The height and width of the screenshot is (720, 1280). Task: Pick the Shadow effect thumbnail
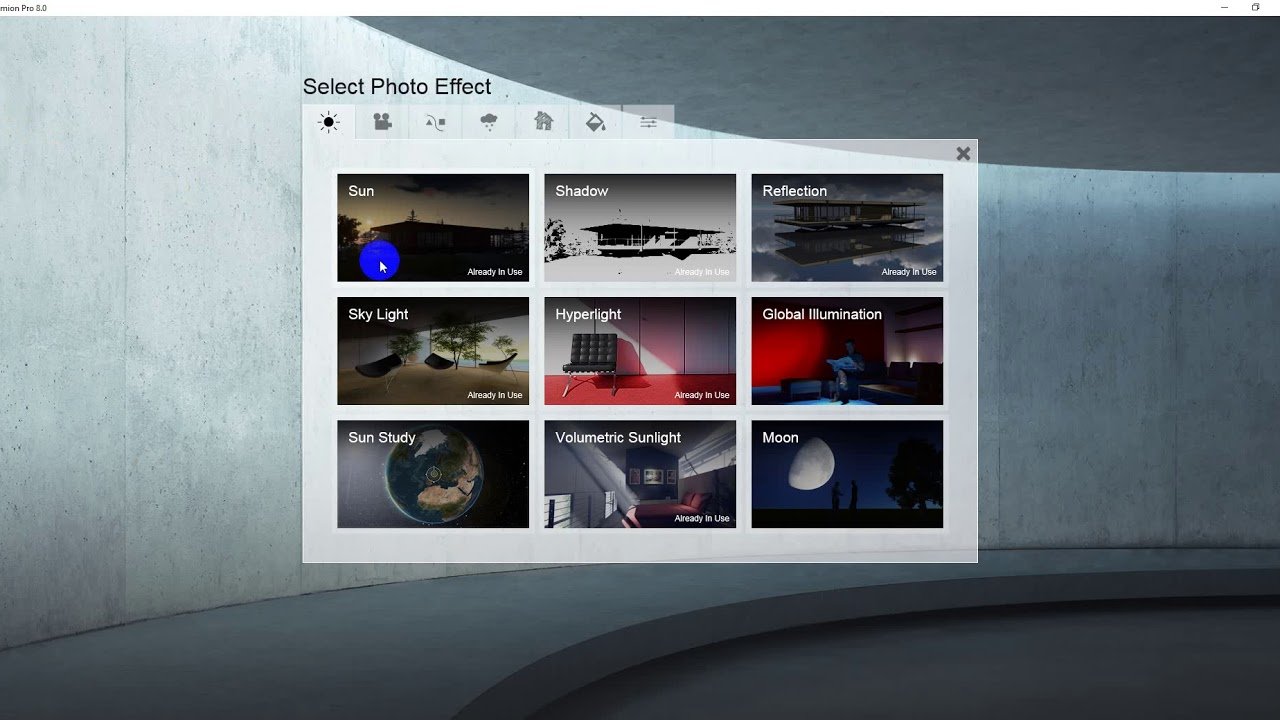coord(640,228)
